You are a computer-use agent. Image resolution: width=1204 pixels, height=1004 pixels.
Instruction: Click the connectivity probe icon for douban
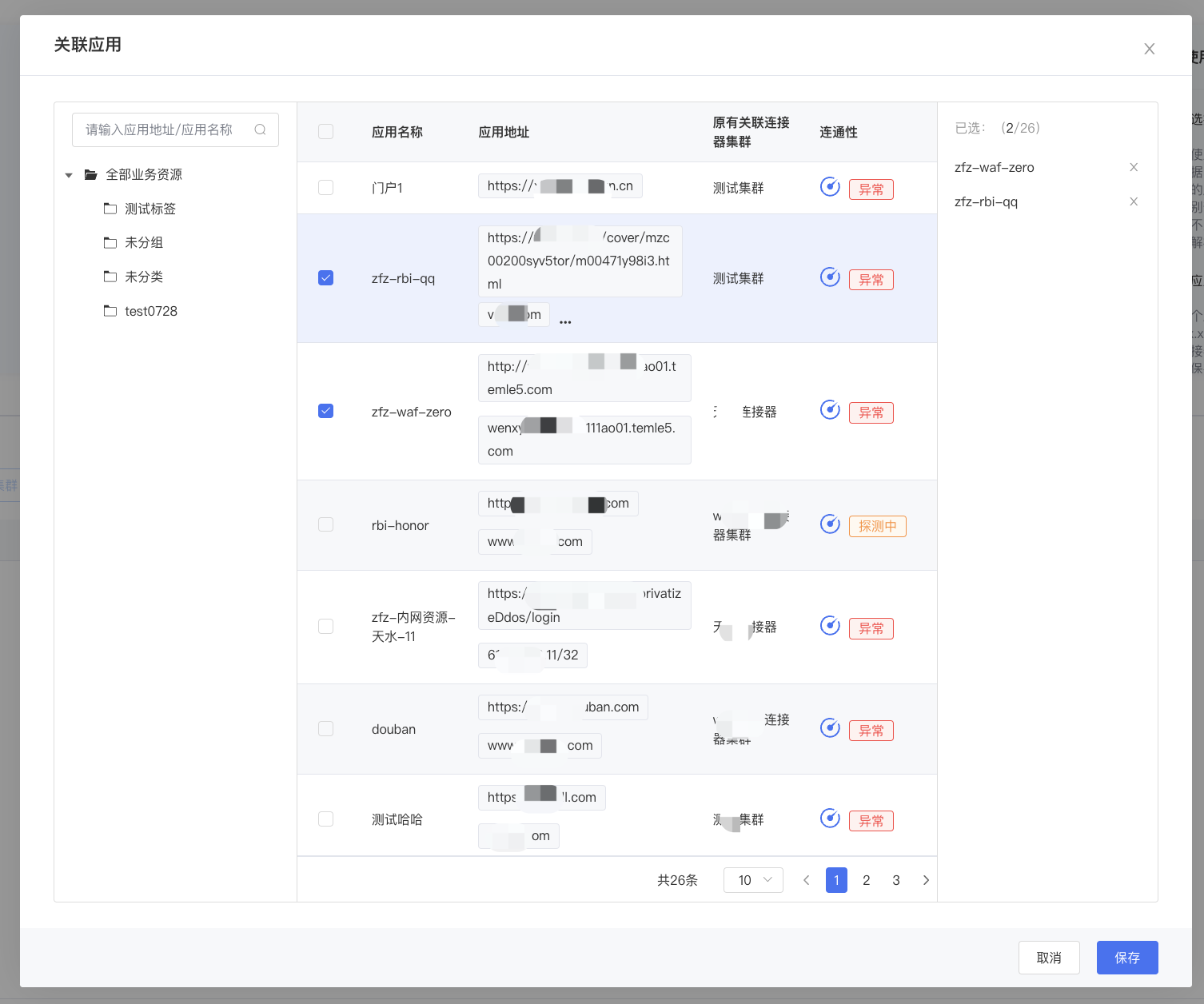(x=830, y=728)
